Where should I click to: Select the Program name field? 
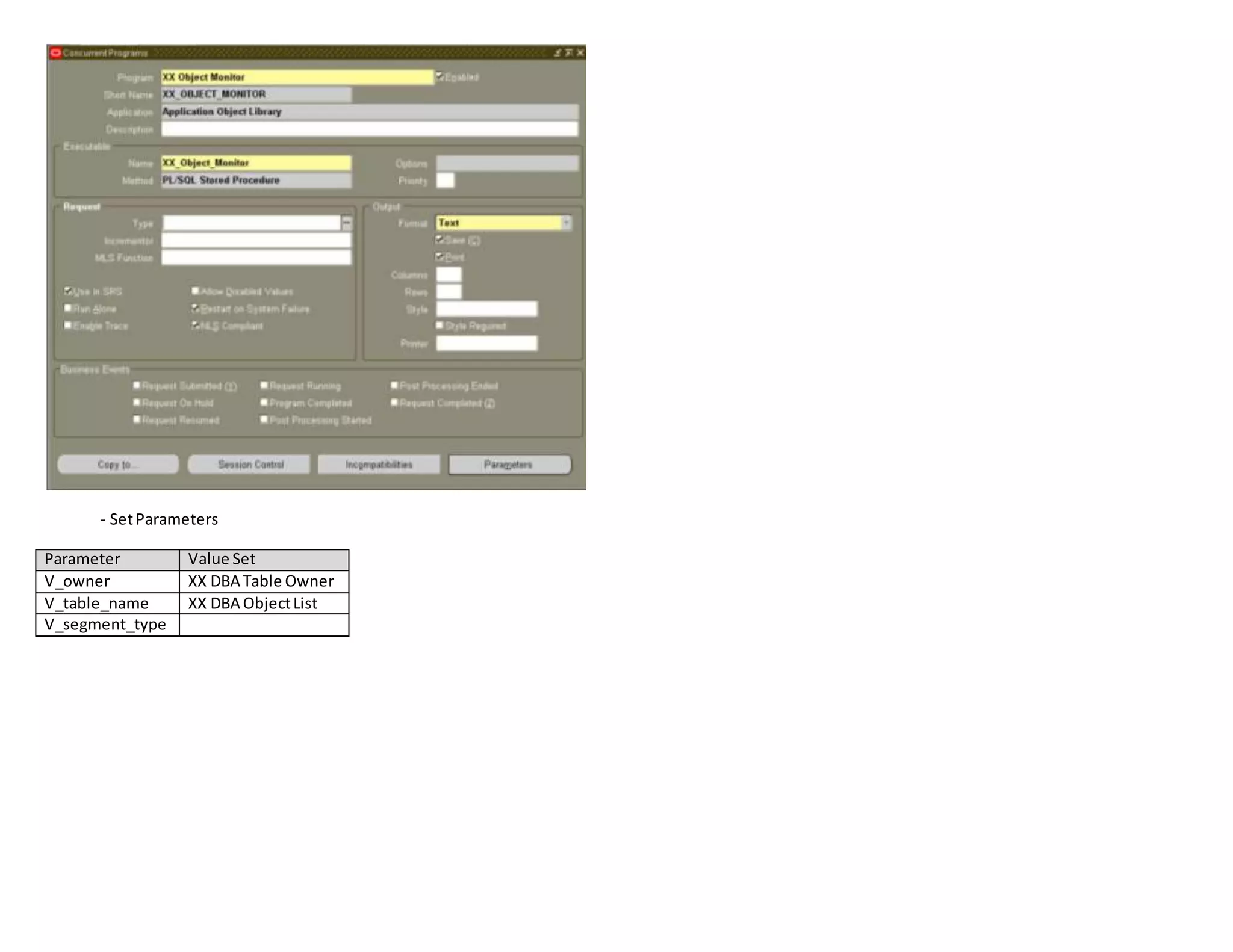tap(297, 77)
